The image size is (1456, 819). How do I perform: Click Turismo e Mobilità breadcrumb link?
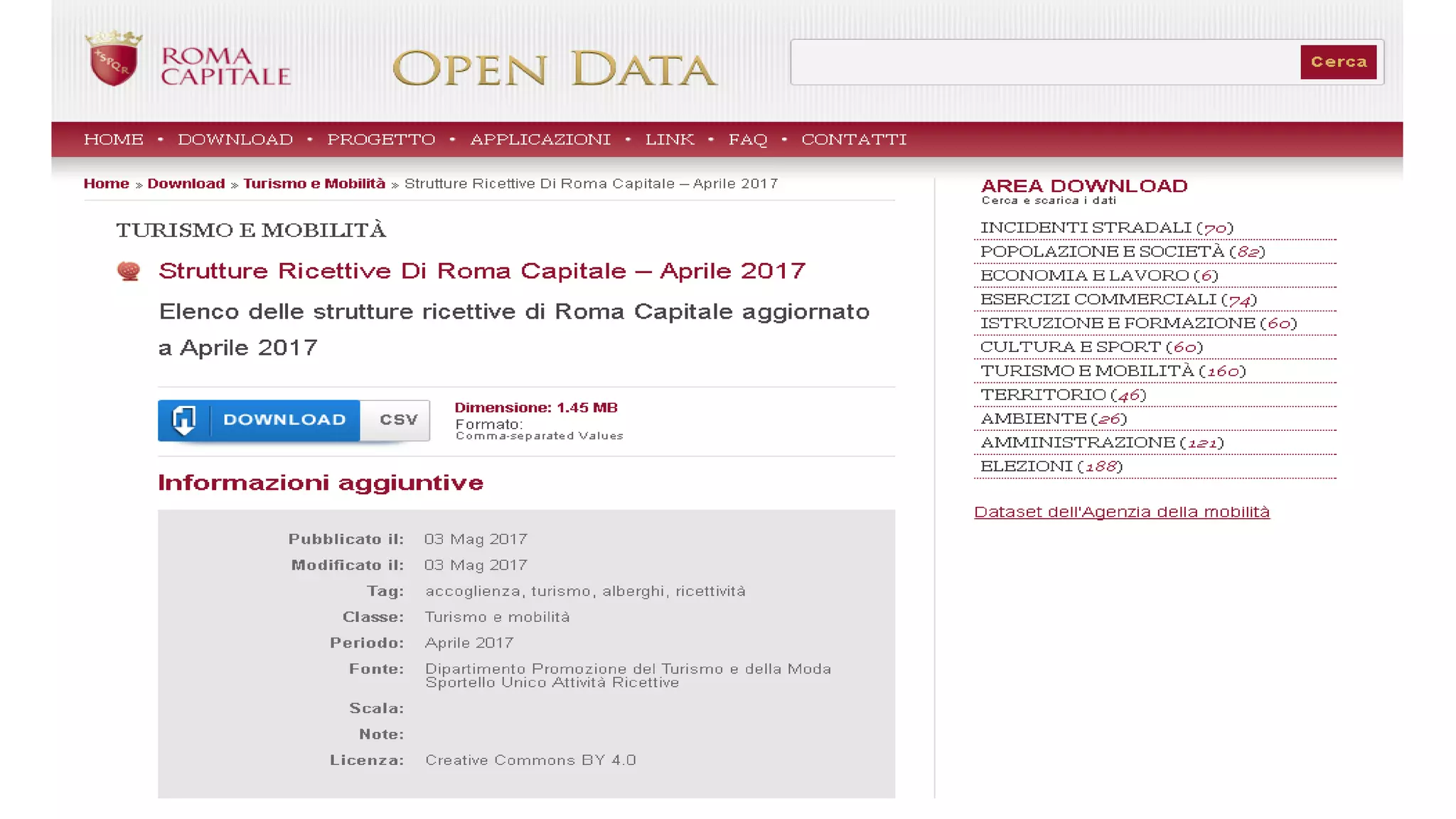[314, 183]
